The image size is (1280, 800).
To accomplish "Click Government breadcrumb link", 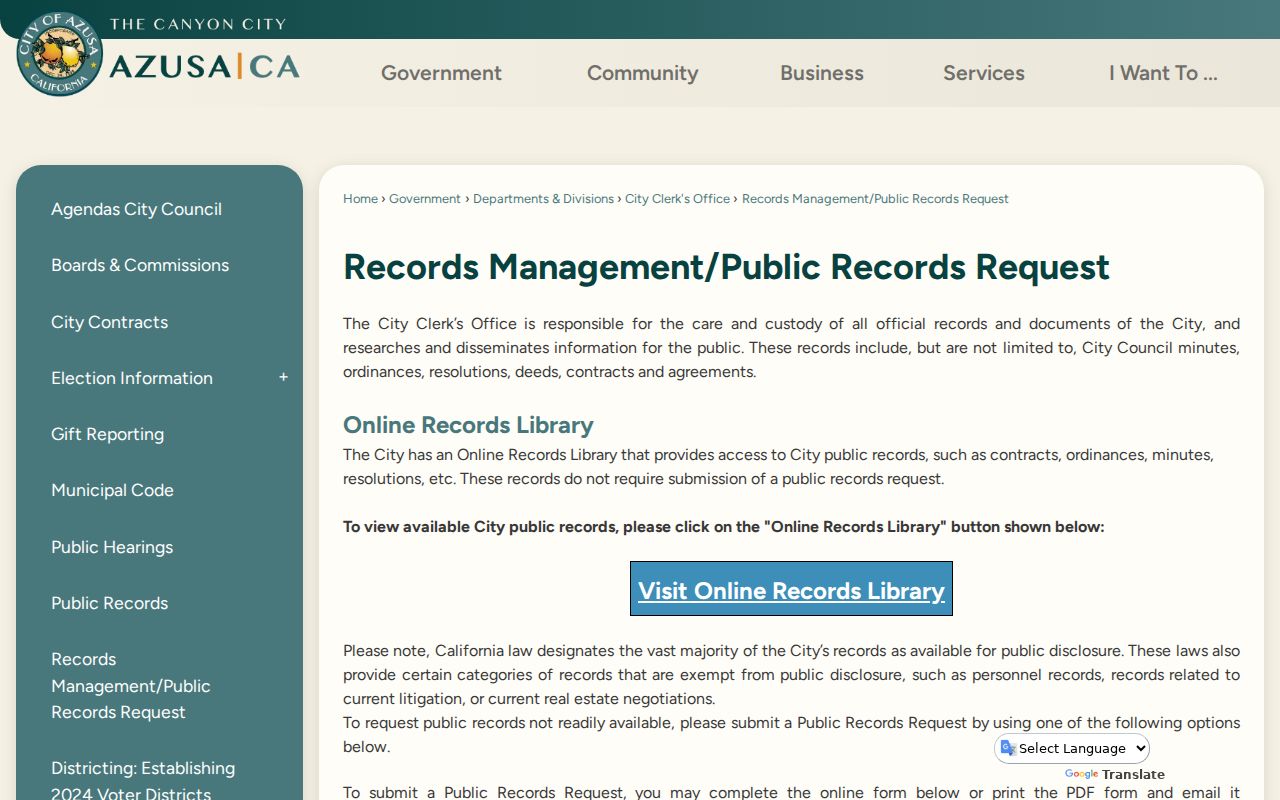I will (425, 199).
